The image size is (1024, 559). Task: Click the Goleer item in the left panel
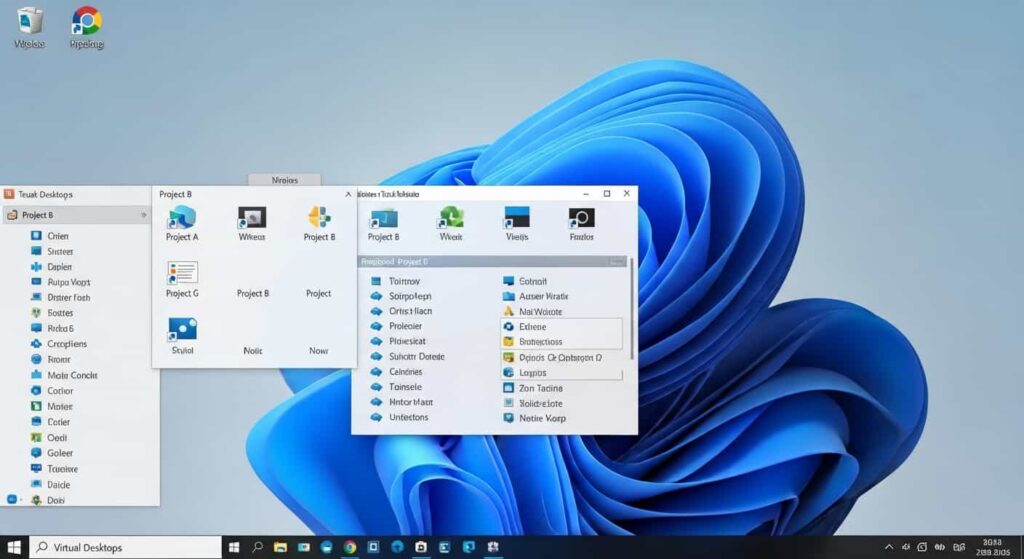click(60, 453)
